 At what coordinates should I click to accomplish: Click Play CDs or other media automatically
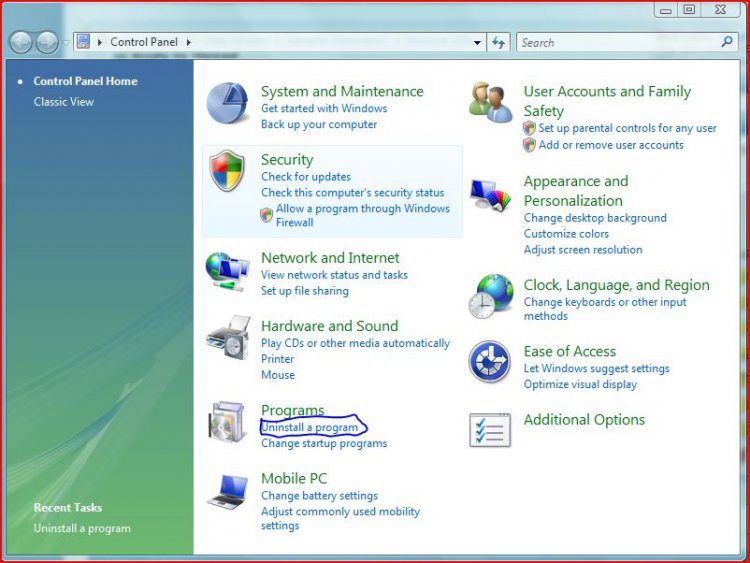tap(355, 343)
